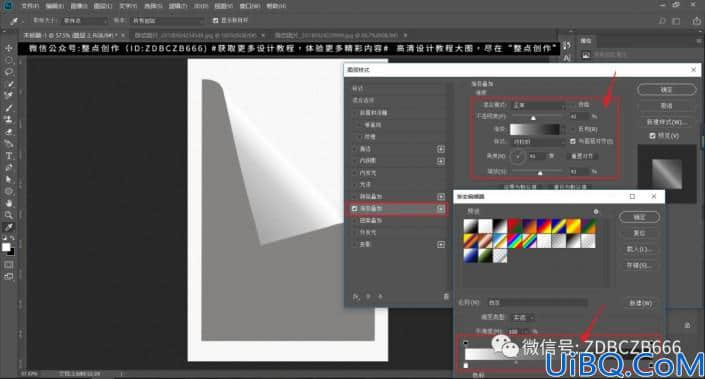Click the share icon at top right
705x379 pixels.
tap(696, 21)
